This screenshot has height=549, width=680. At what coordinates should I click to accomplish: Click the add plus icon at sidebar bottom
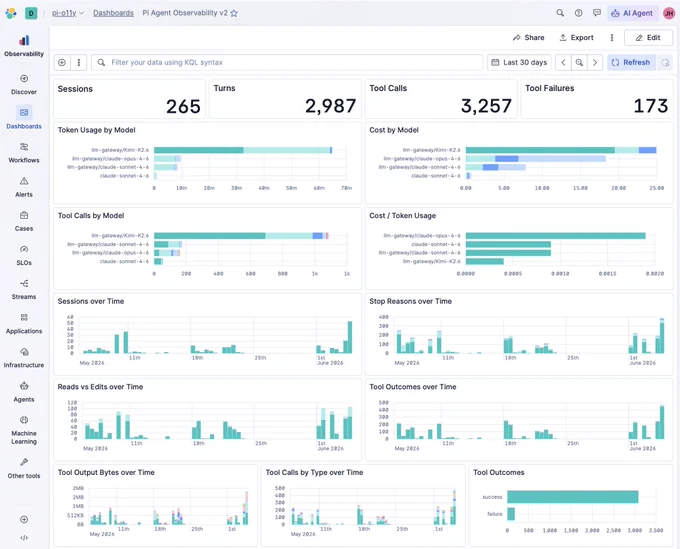(x=24, y=520)
